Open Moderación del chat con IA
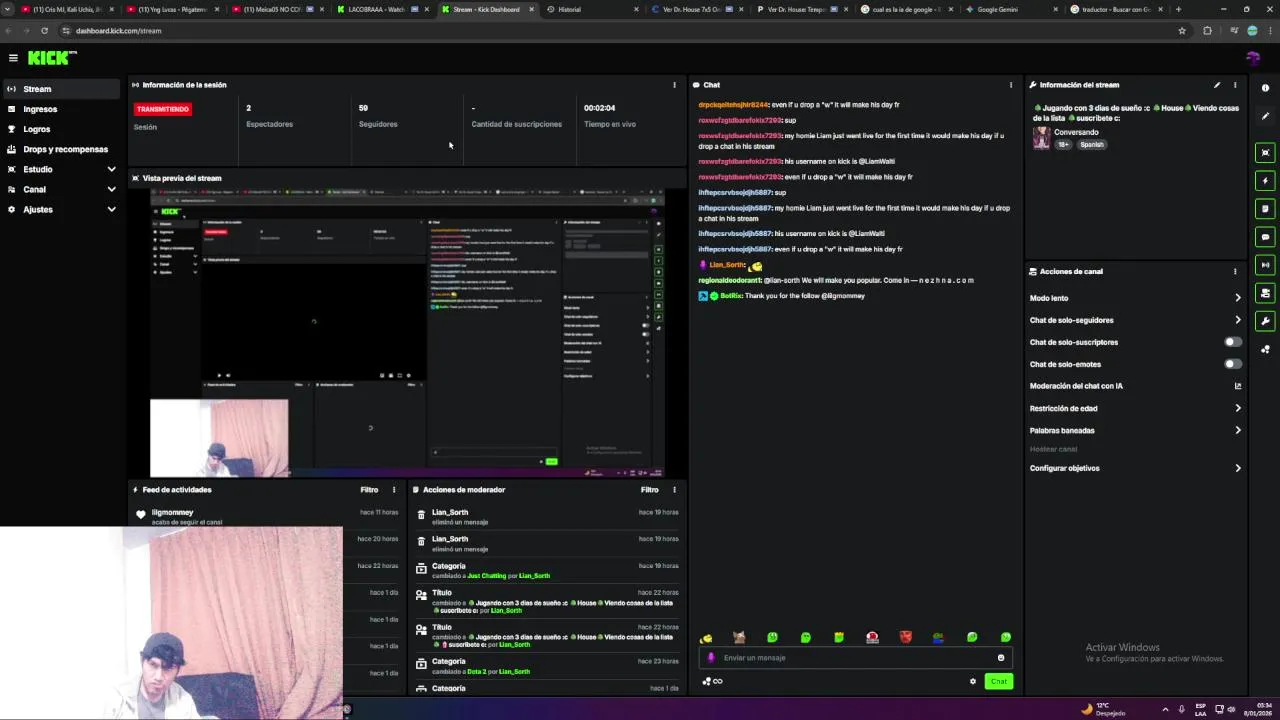The height and width of the screenshot is (720, 1280). 1136,386
